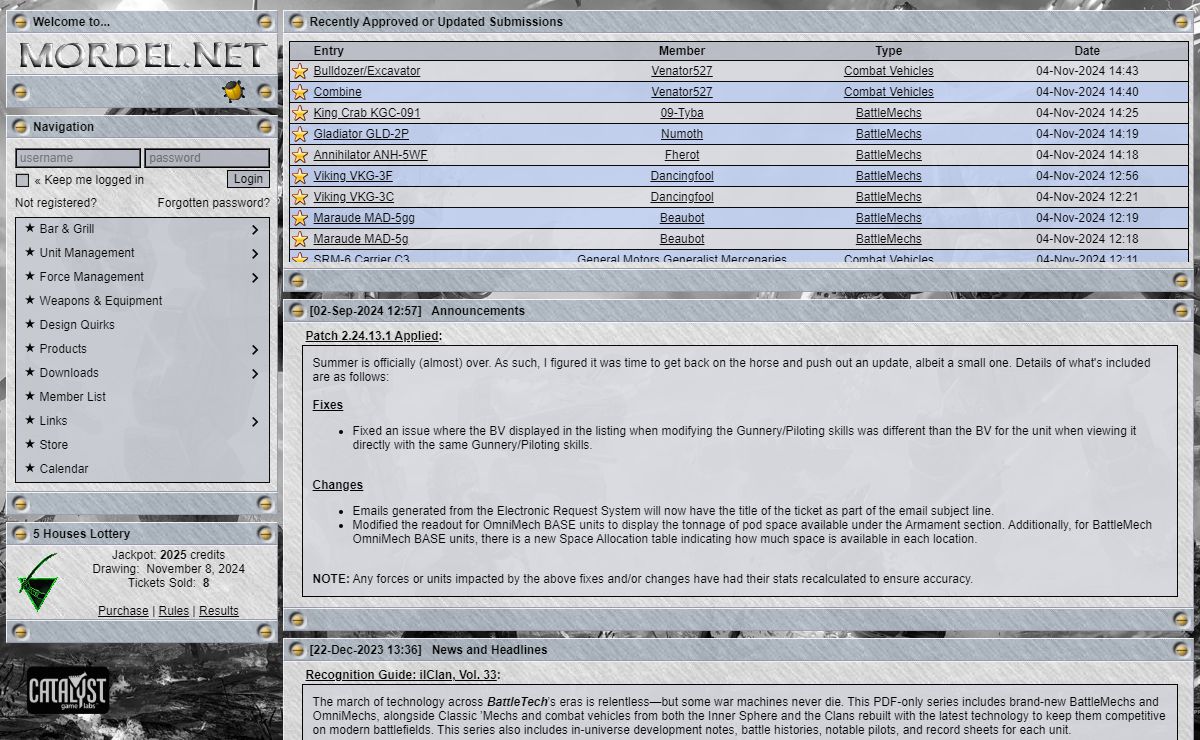1200x740 pixels.
Task: Open the Maraude MAD-5g entry
Action: 361,239
